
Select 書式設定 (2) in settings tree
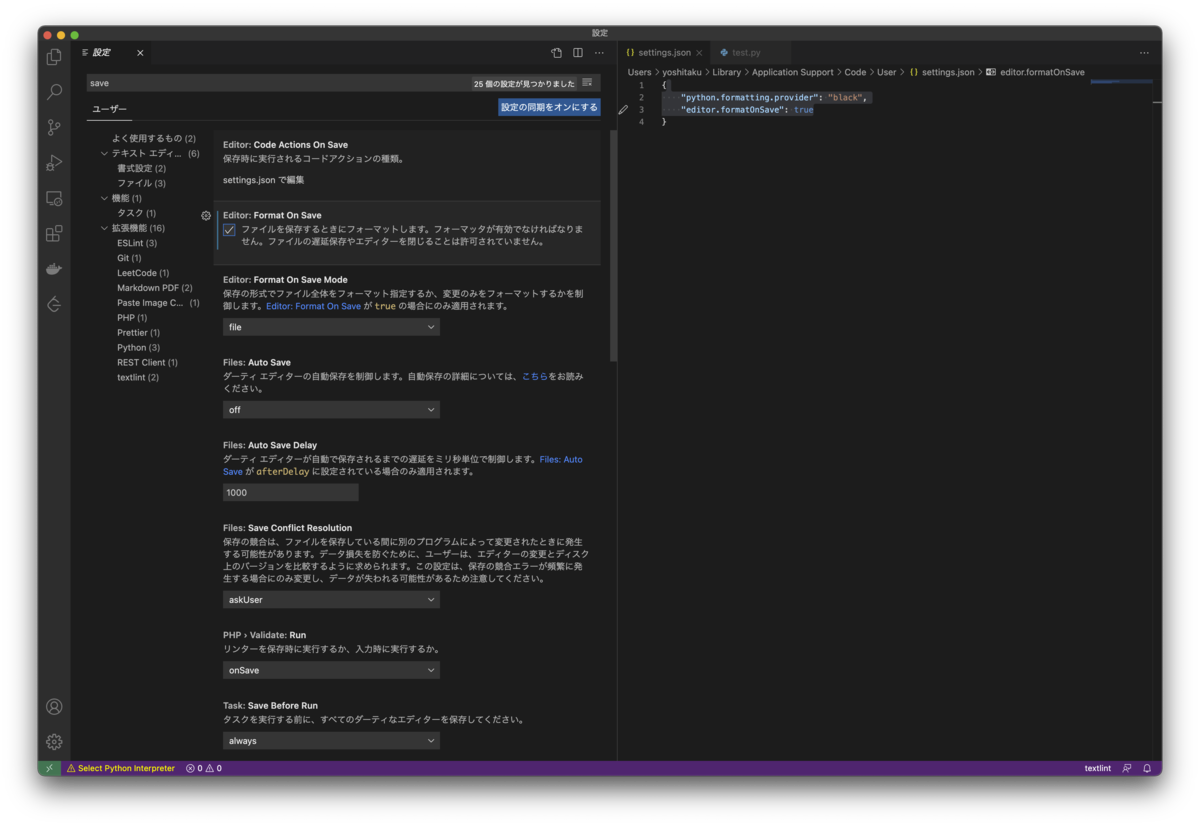[141, 168]
